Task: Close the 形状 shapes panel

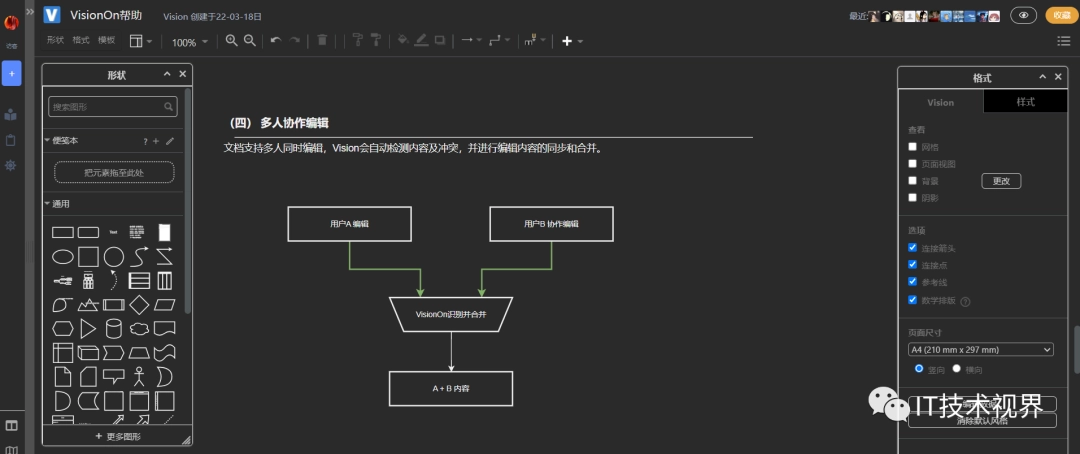Action: (183, 74)
